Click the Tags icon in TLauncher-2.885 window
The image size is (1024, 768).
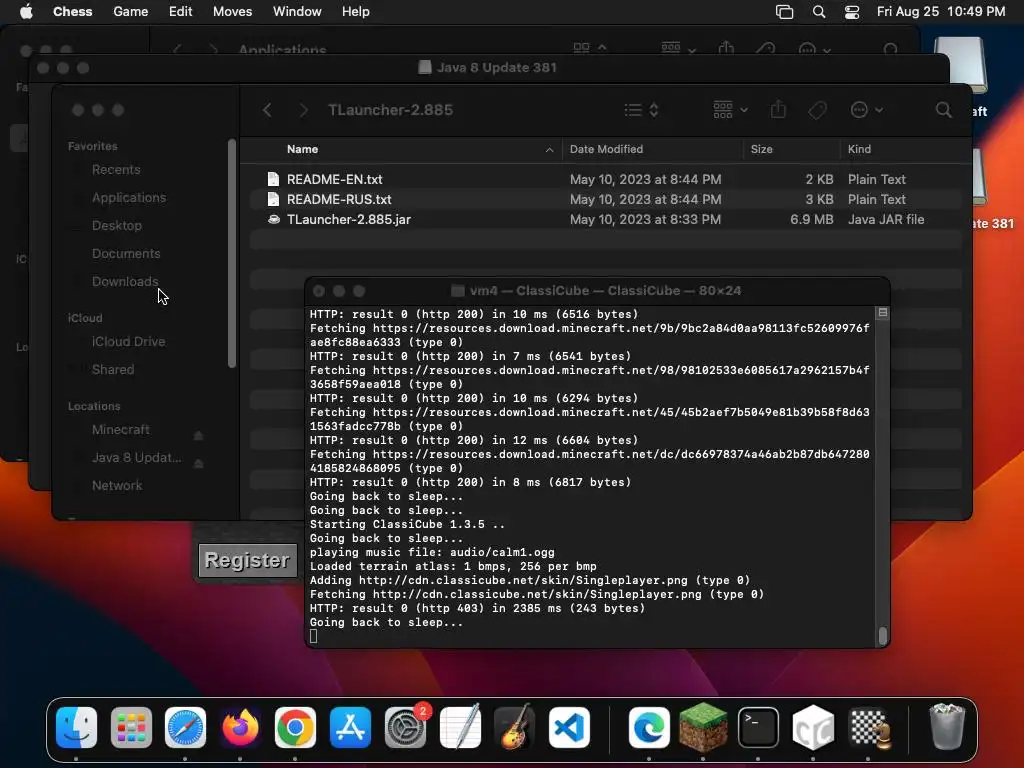[818, 110]
